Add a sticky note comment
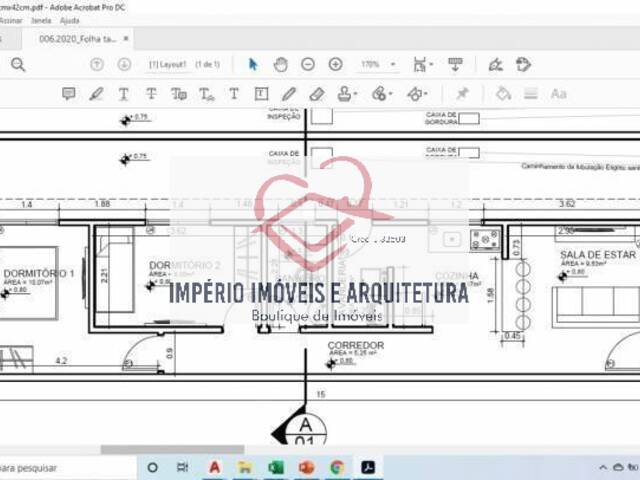This screenshot has width=640, height=480. point(69,94)
